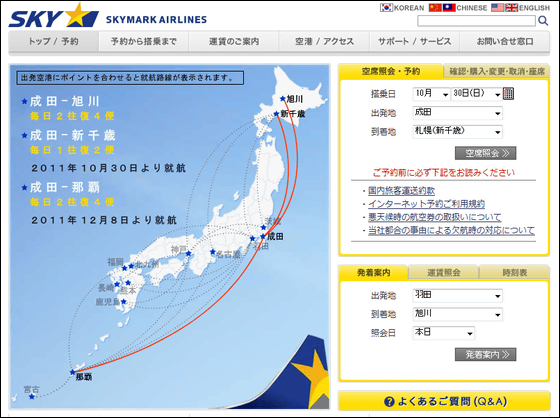Click the 旭川 airport star on map
560x418 pixels.
point(282,98)
